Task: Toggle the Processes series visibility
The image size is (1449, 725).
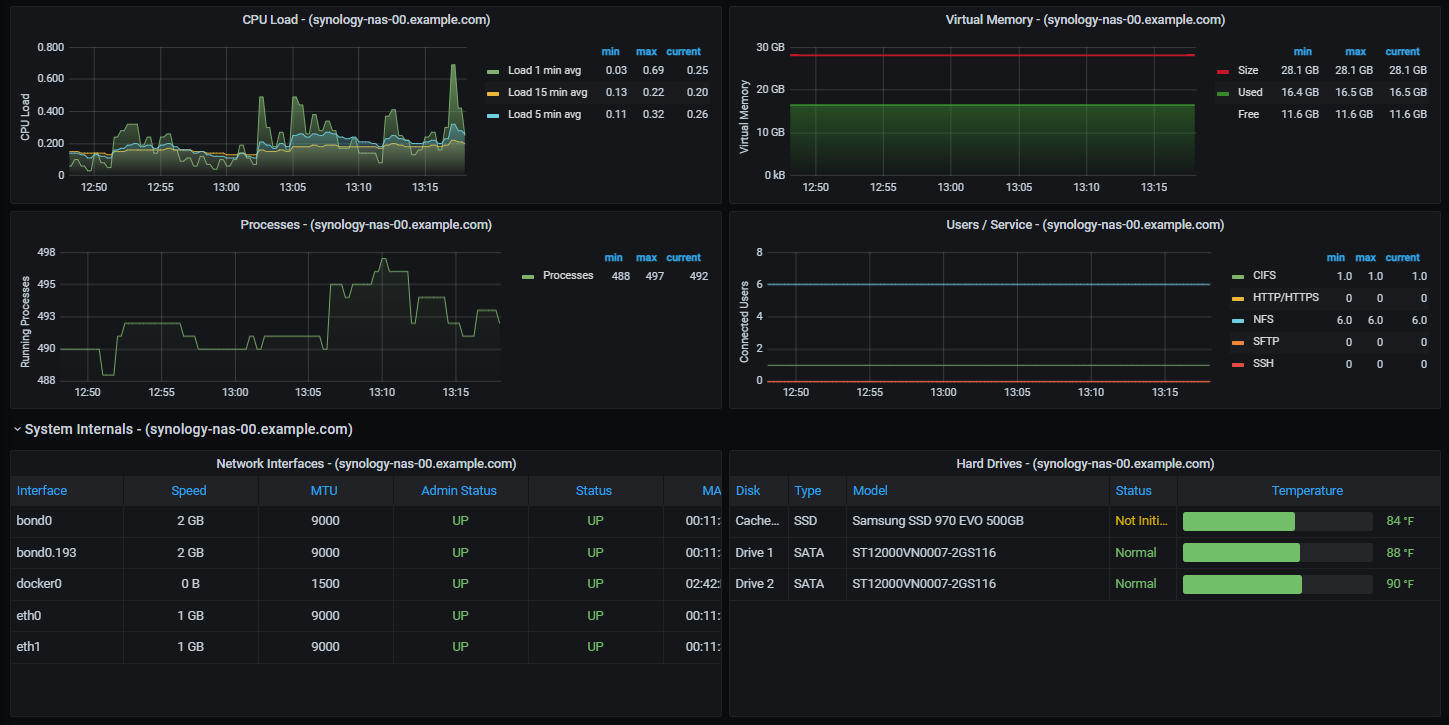Action: (568, 276)
